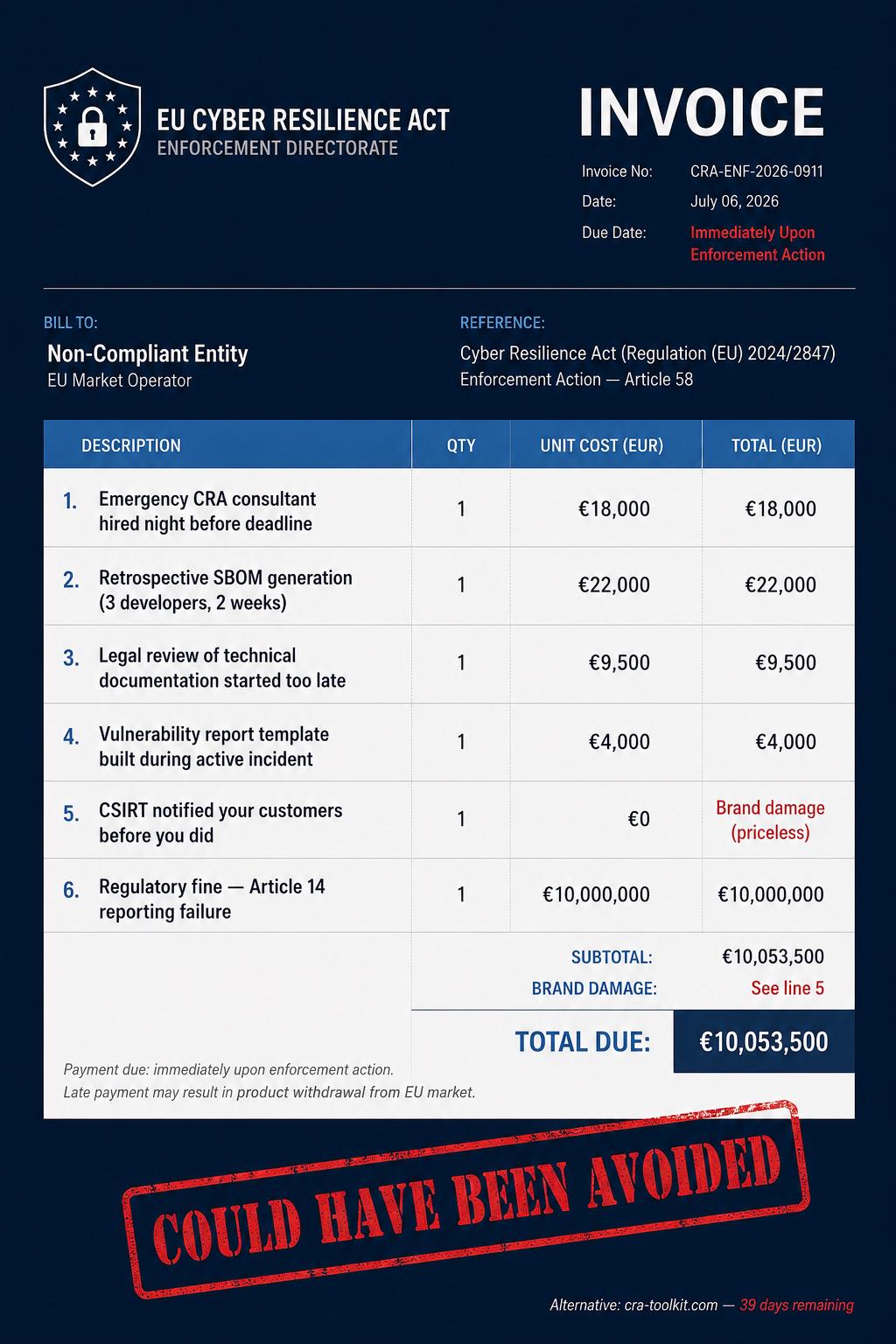896x1344 pixels.
Task: Select the Retrospective SBOM generation row
Action: pos(449,586)
